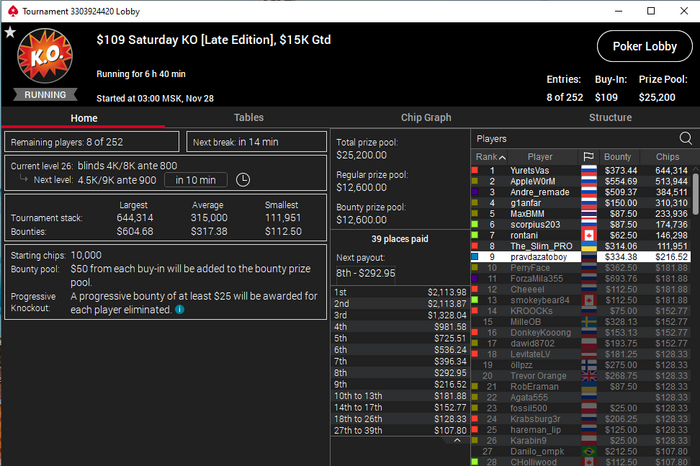Click the players list vertical scrollbar
Screen dimensions: 700x466
coord(696,194)
